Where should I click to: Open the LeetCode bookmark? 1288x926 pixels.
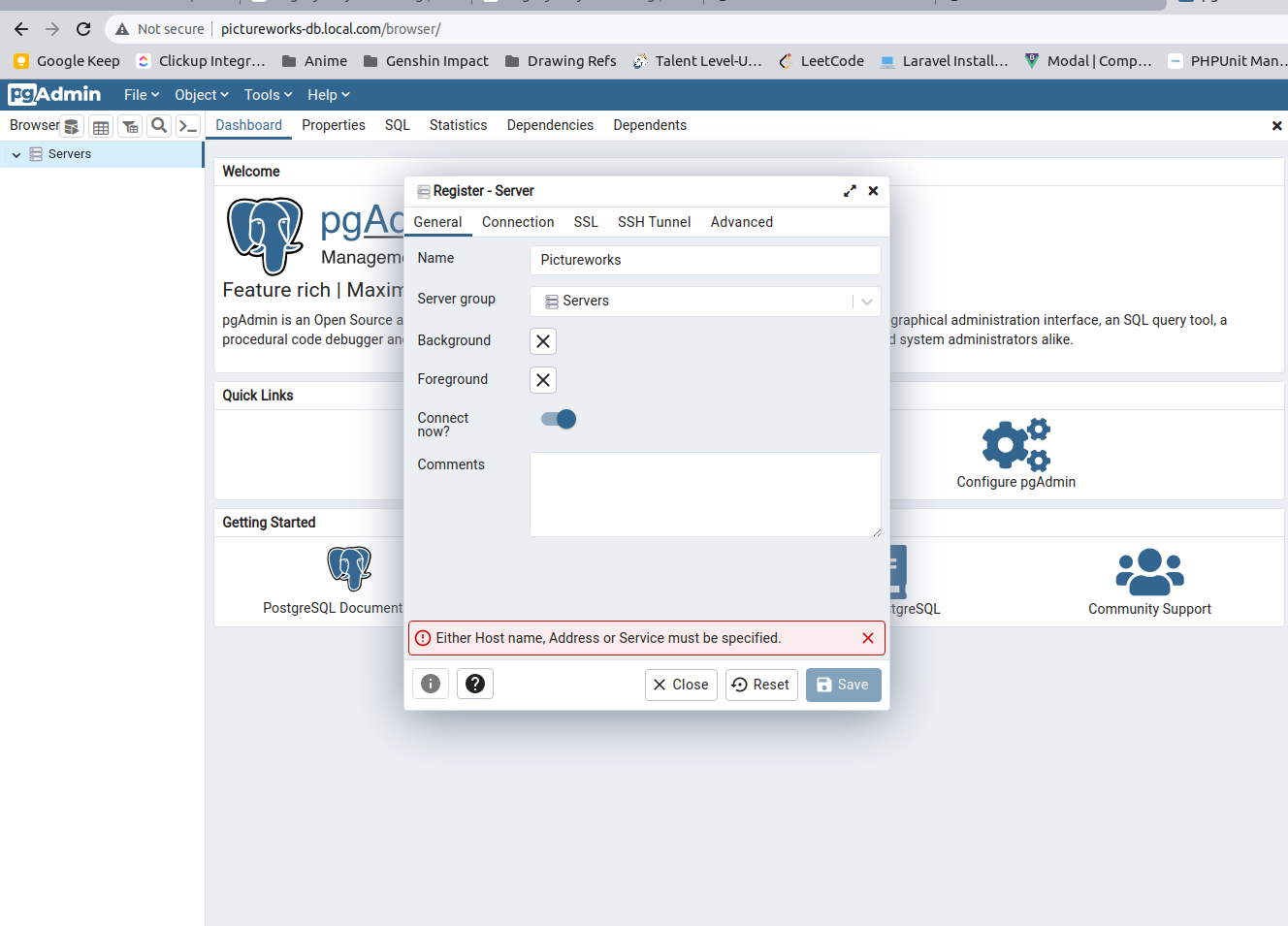point(821,61)
